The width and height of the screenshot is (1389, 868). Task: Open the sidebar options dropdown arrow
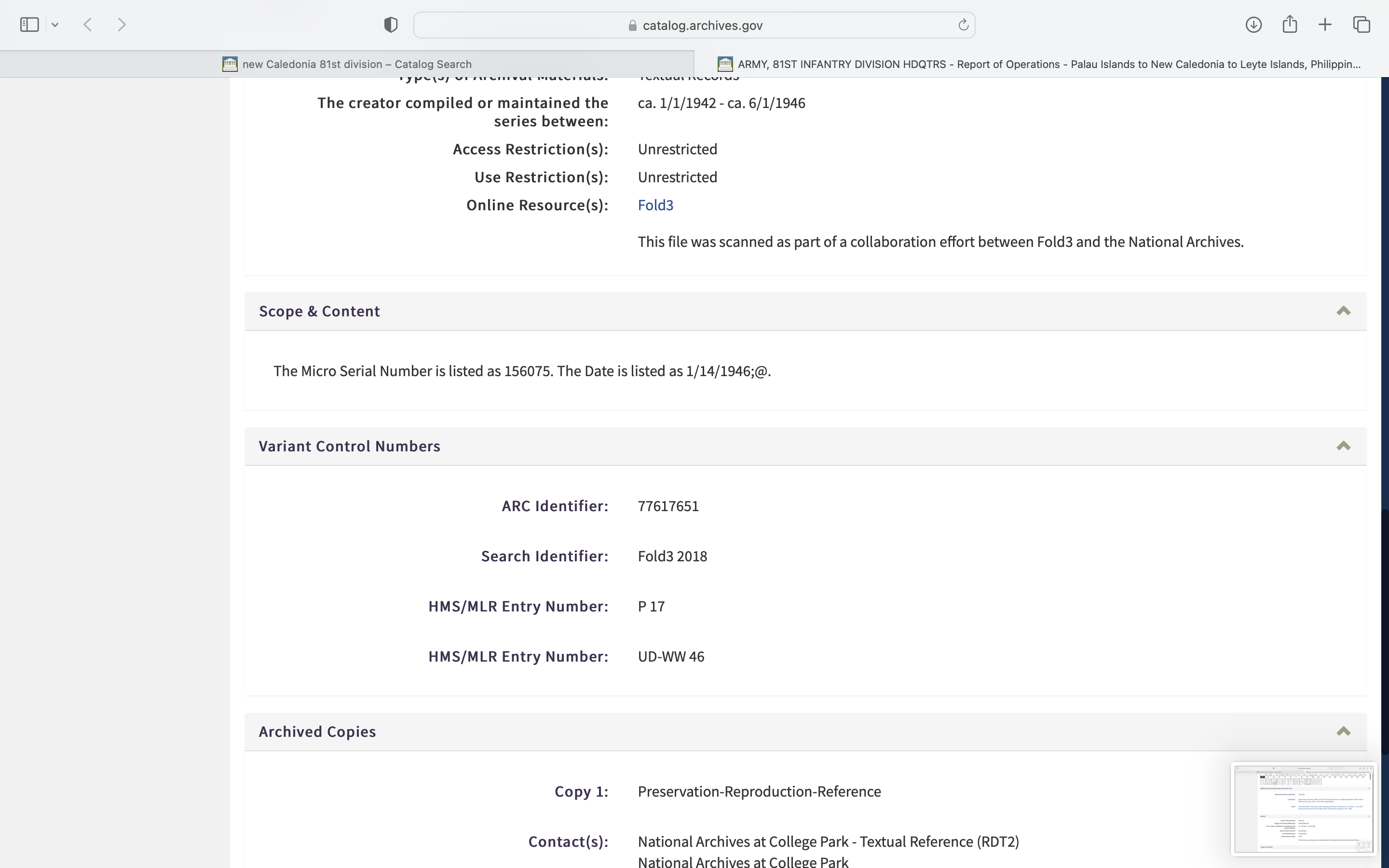tap(55, 25)
